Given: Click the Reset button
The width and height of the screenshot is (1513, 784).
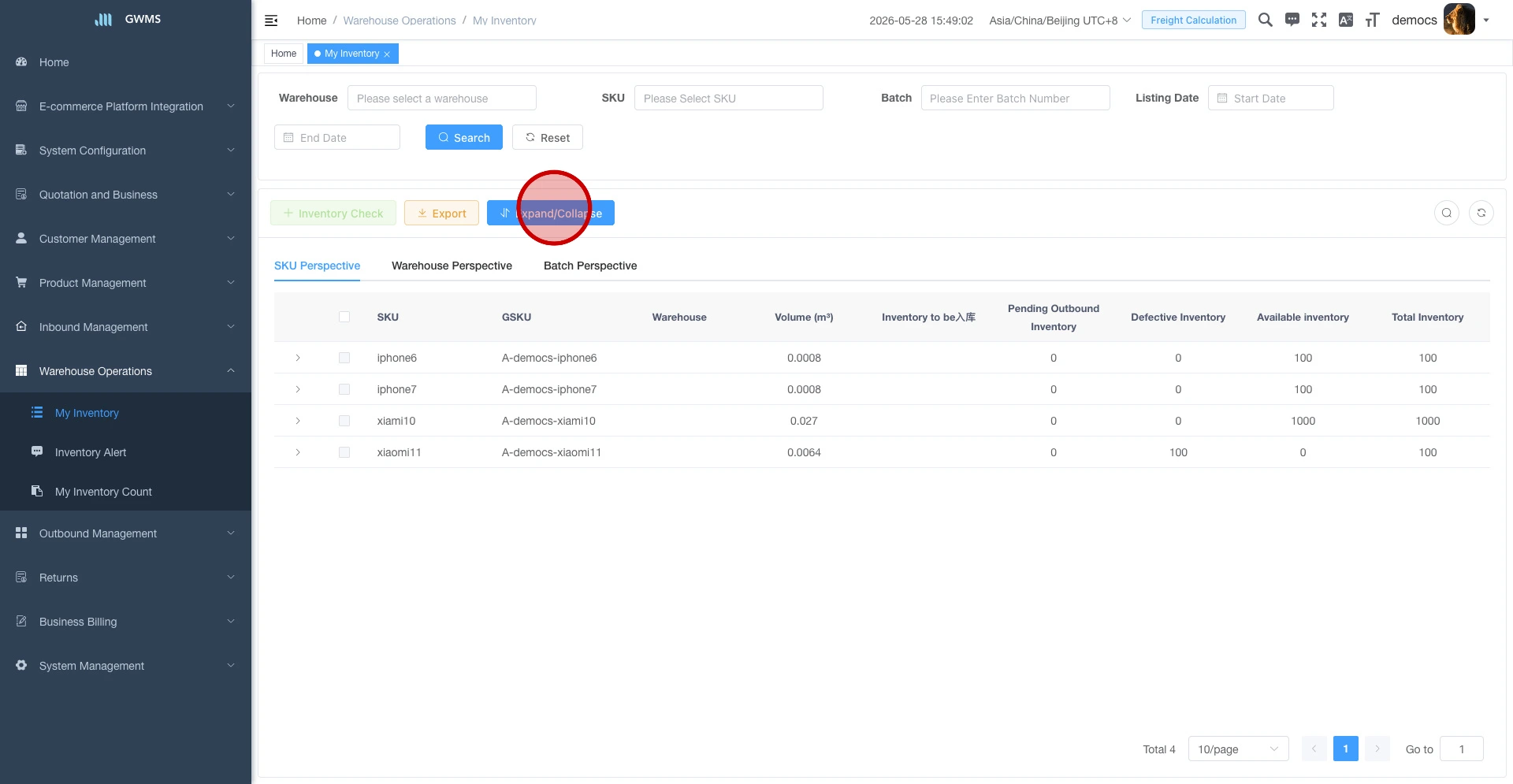Looking at the screenshot, I should (548, 137).
